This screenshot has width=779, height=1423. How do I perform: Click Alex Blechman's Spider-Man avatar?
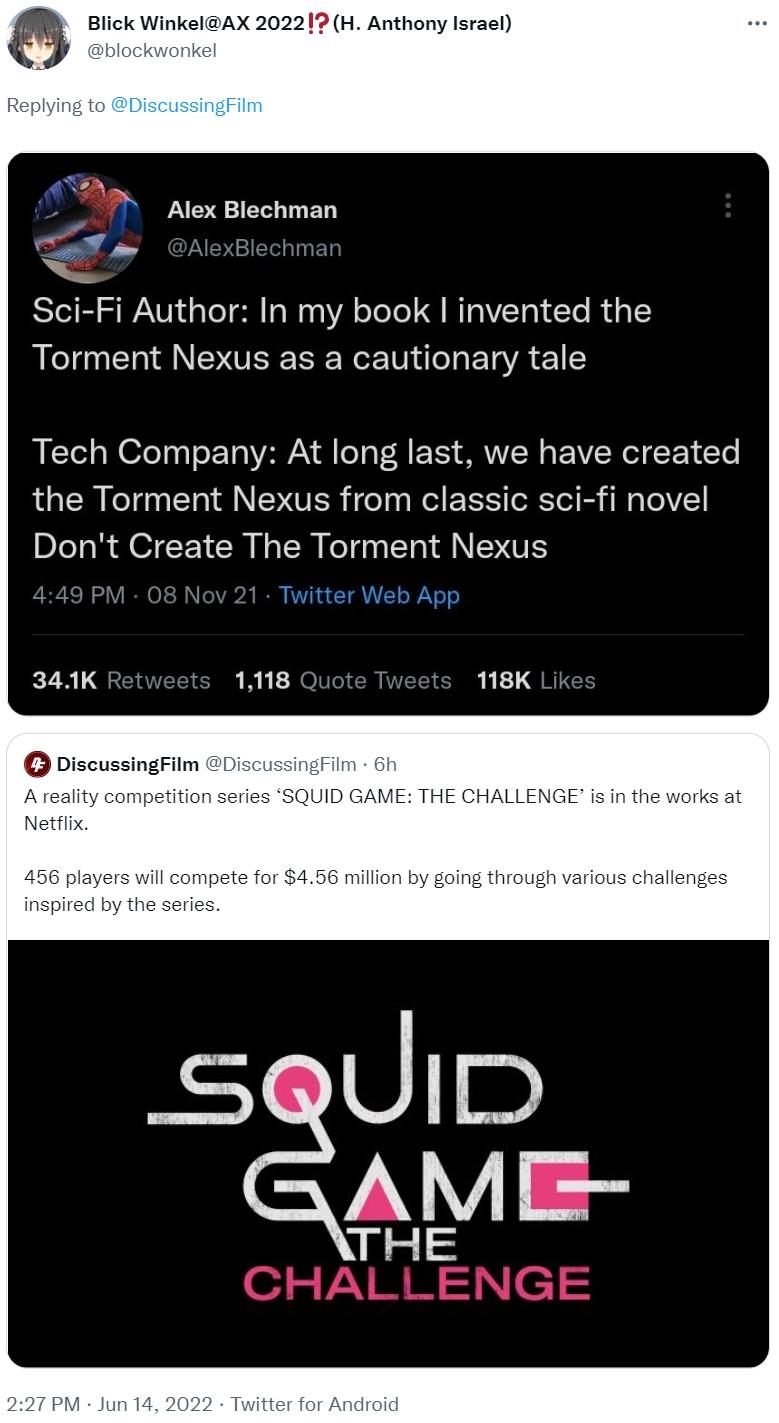pyautogui.click(x=88, y=228)
